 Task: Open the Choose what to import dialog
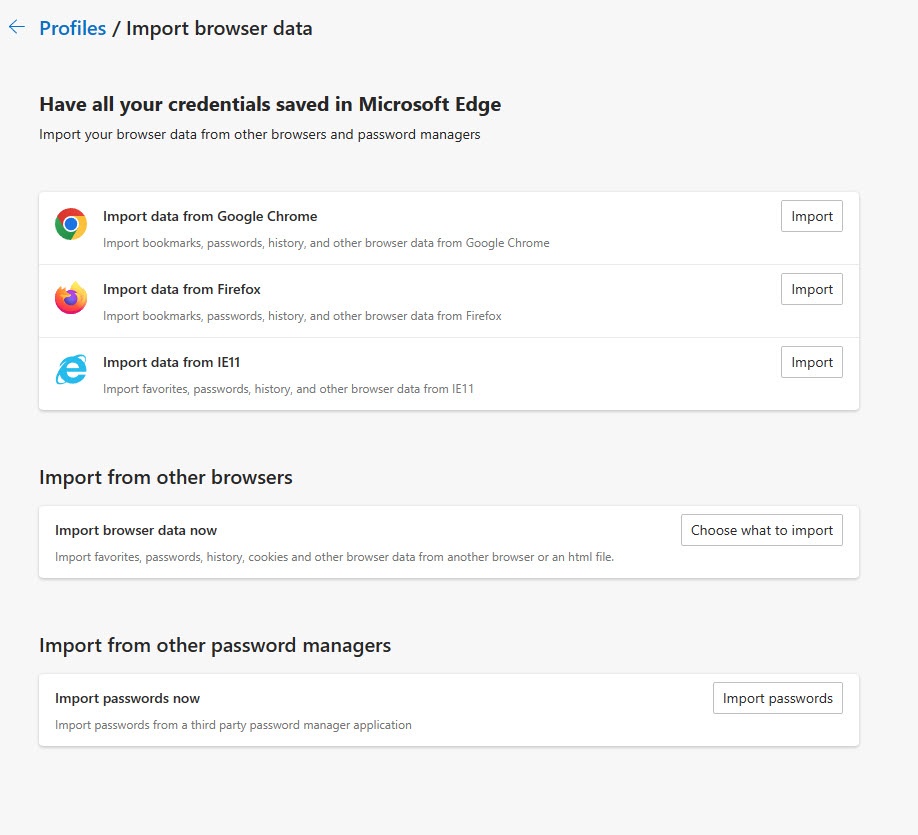(761, 530)
